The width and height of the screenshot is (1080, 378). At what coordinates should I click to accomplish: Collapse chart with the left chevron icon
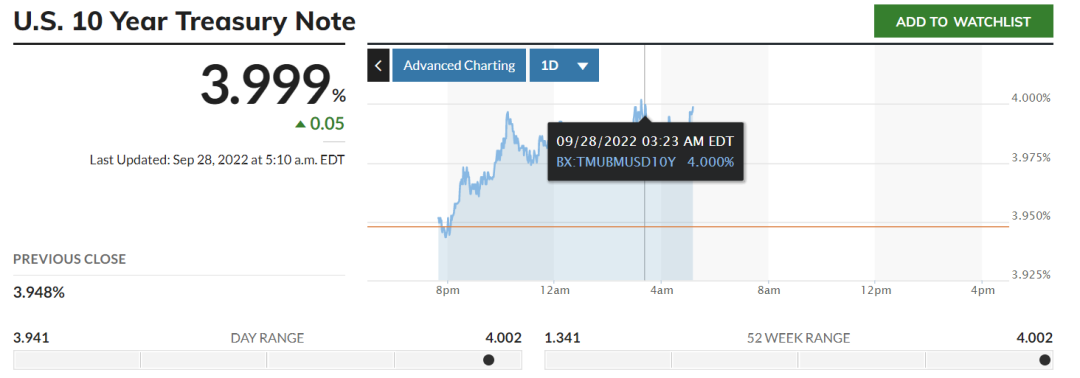point(378,65)
